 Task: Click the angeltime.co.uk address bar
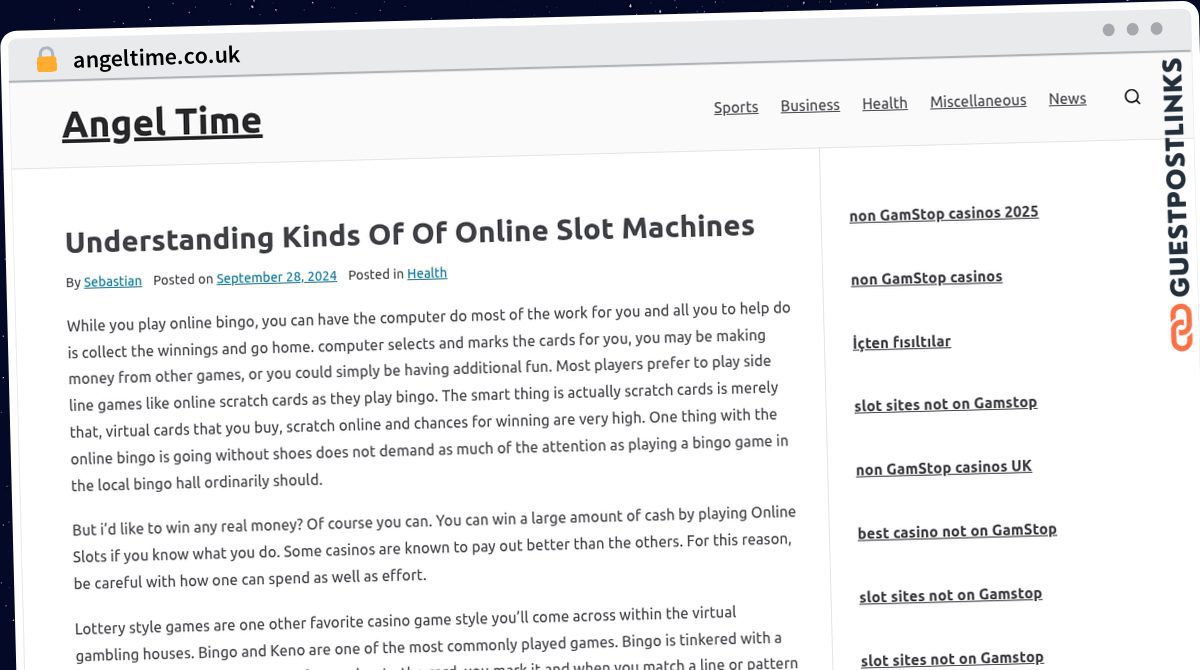click(x=156, y=57)
